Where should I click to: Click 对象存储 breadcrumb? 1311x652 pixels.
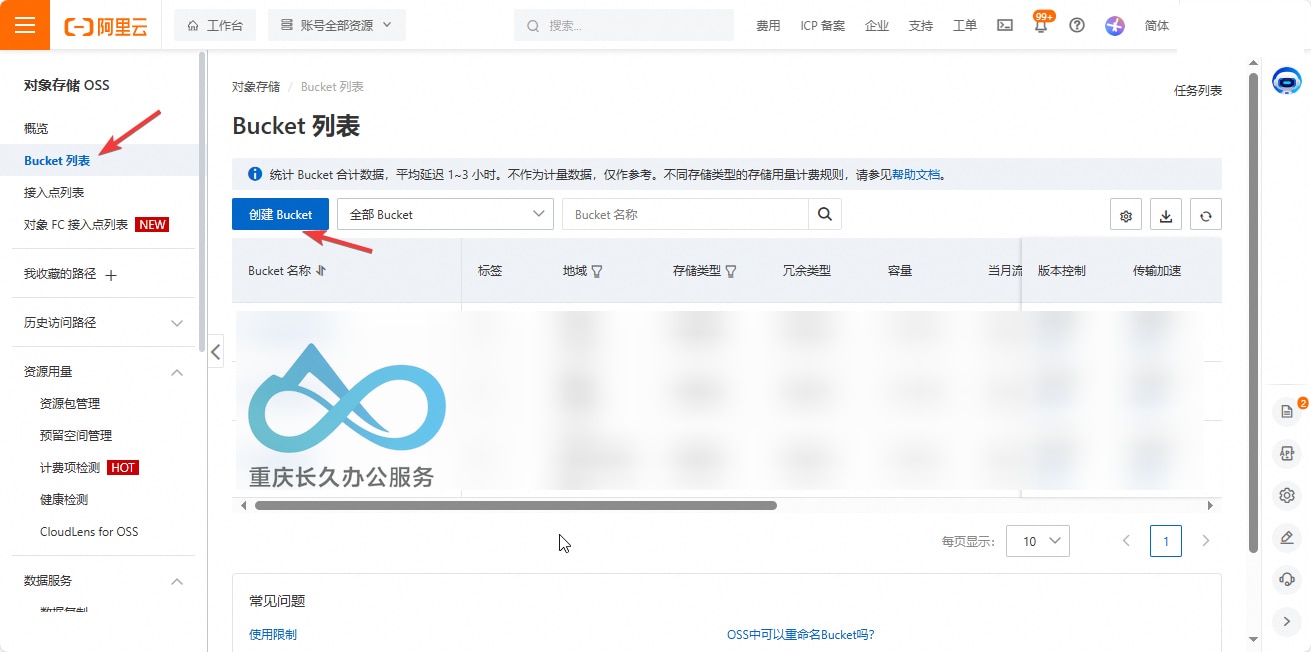tap(256, 87)
